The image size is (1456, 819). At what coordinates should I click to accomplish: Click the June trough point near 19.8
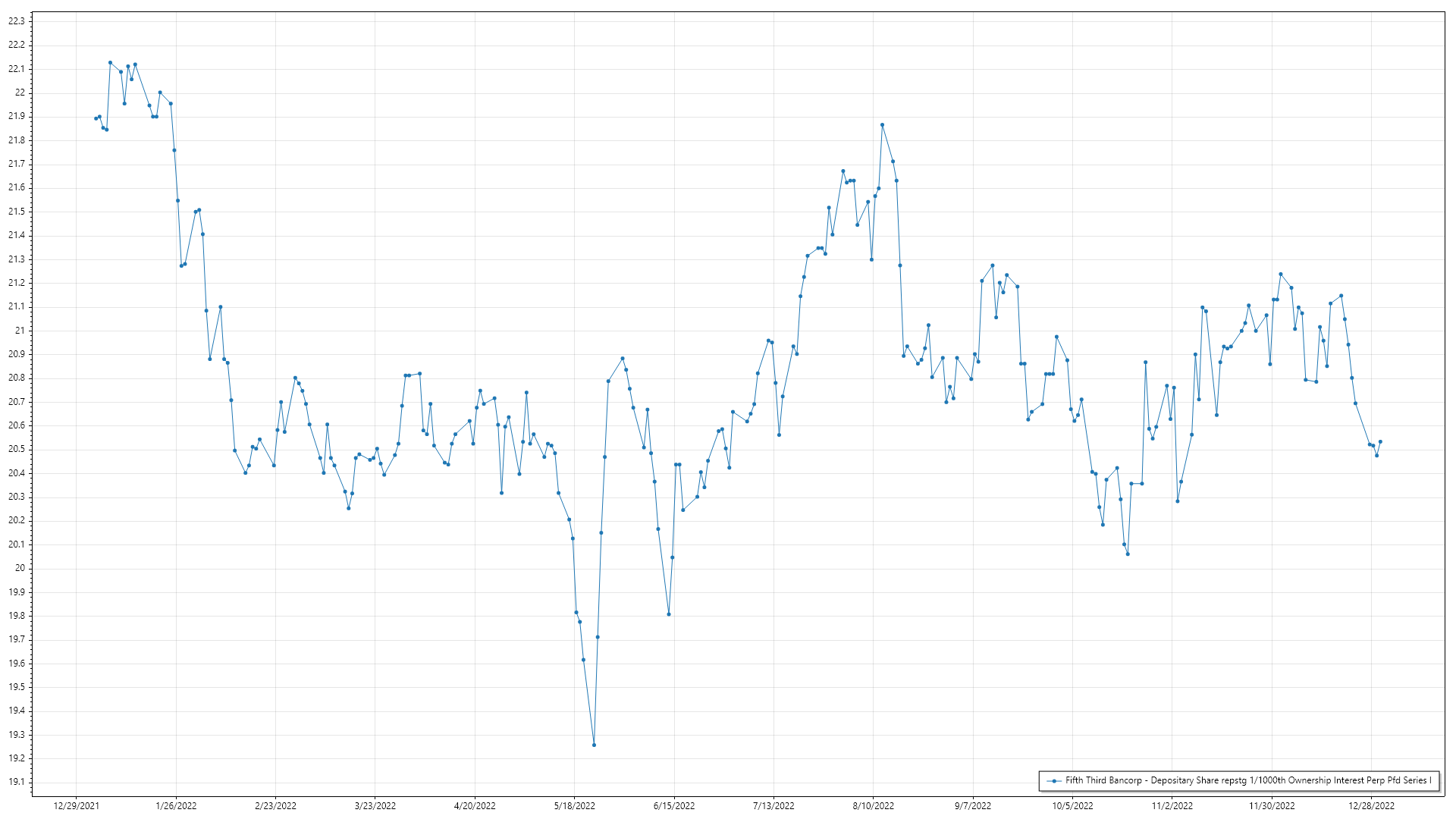[x=669, y=614]
